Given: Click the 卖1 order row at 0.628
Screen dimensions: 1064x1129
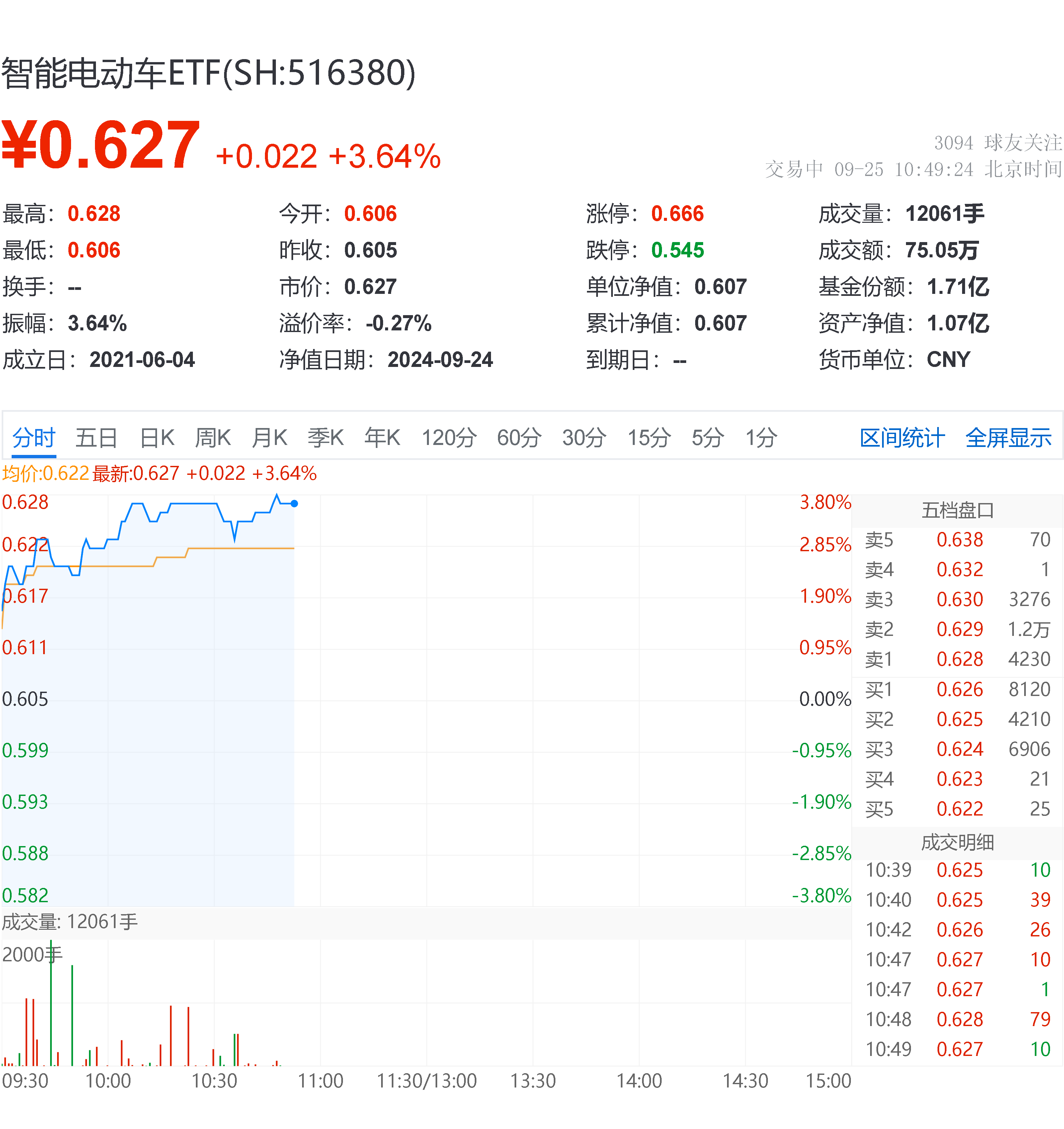Looking at the screenshot, I should pos(957,659).
